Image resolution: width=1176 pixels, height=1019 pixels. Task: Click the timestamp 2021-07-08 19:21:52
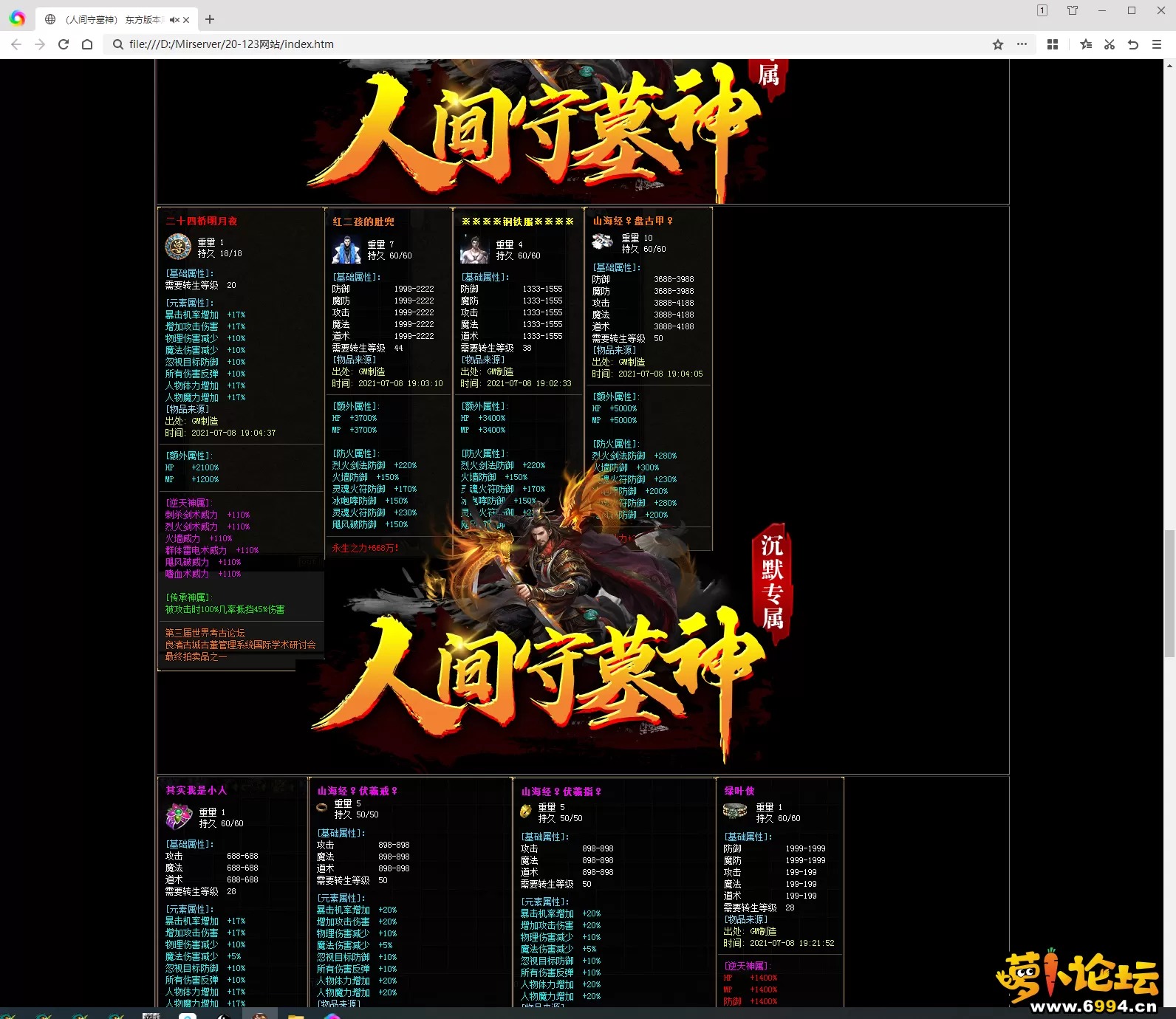tap(792, 943)
